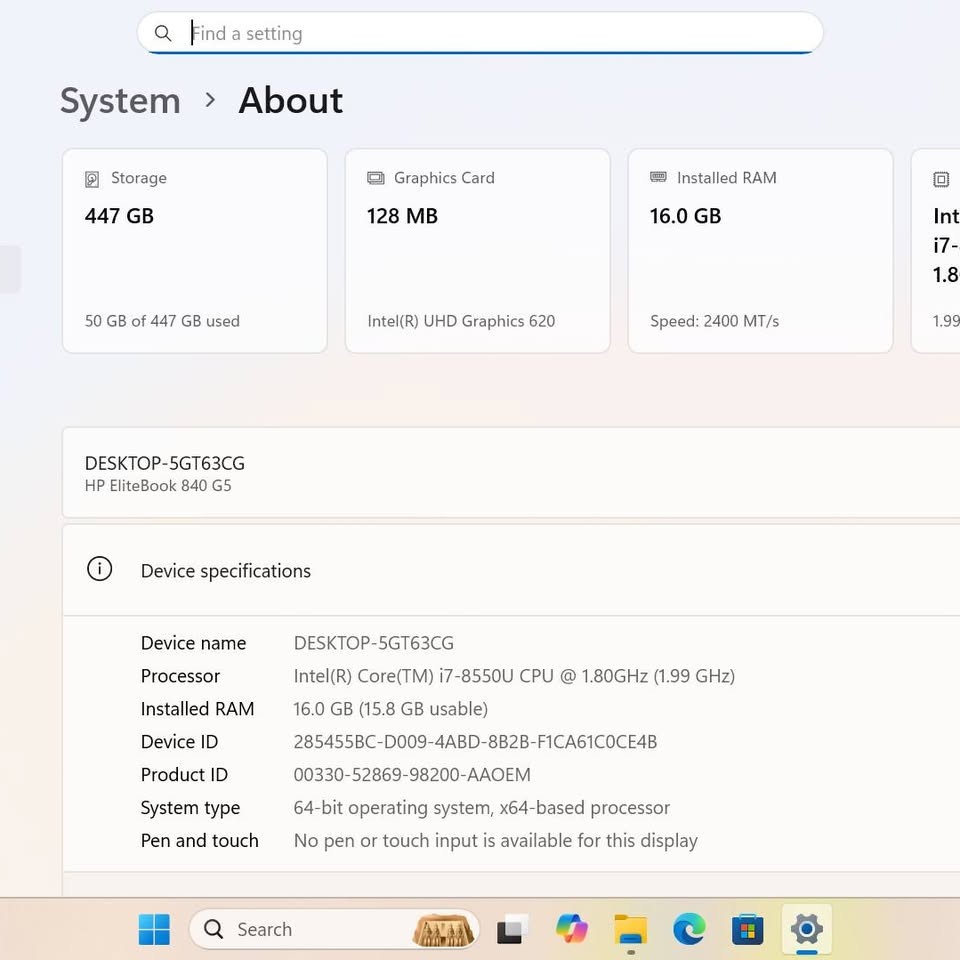Select '16.0 GB (15.8 GB usable)' value
This screenshot has width=960, height=960.
click(391, 709)
